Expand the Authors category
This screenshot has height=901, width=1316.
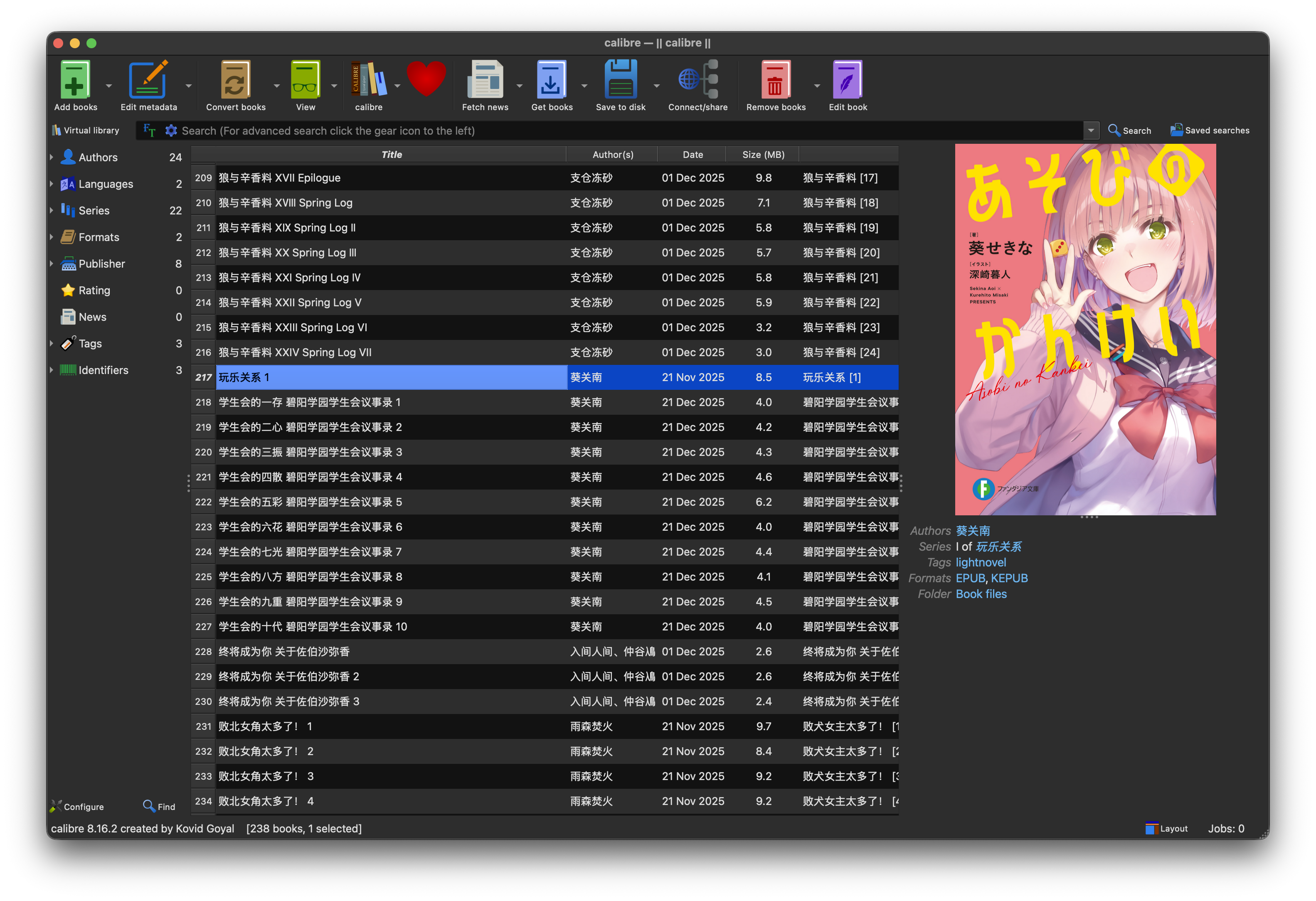[x=52, y=158]
